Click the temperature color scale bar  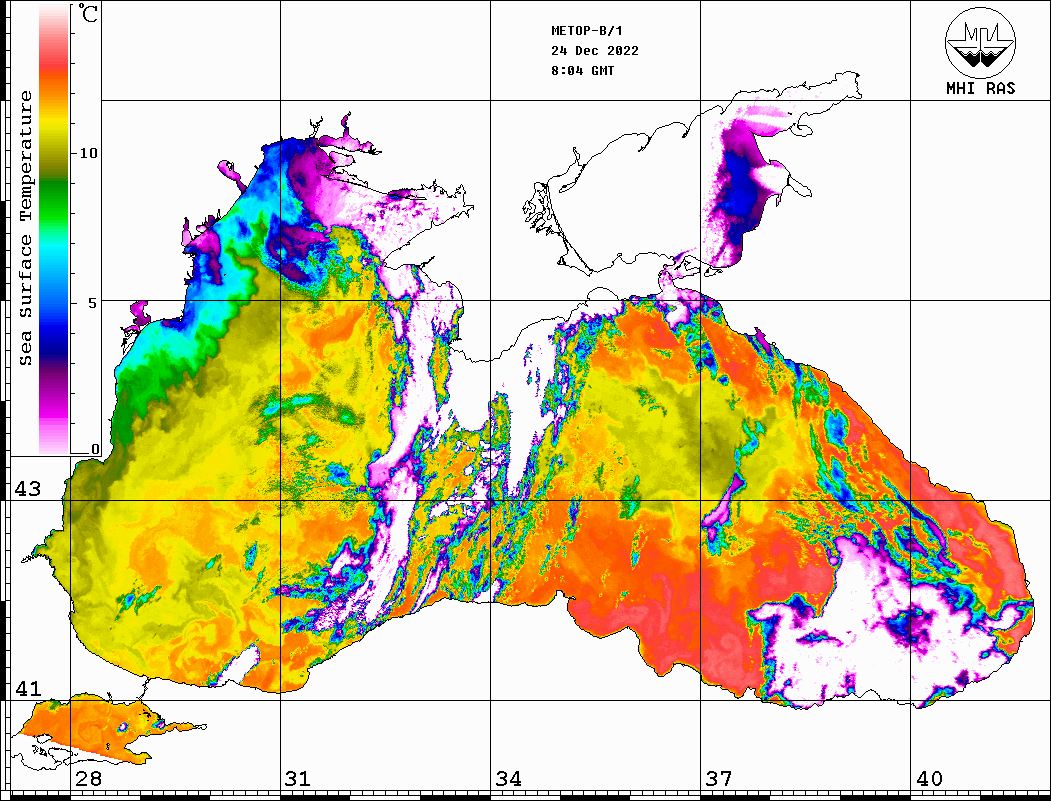pyautogui.click(x=54, y=229)
